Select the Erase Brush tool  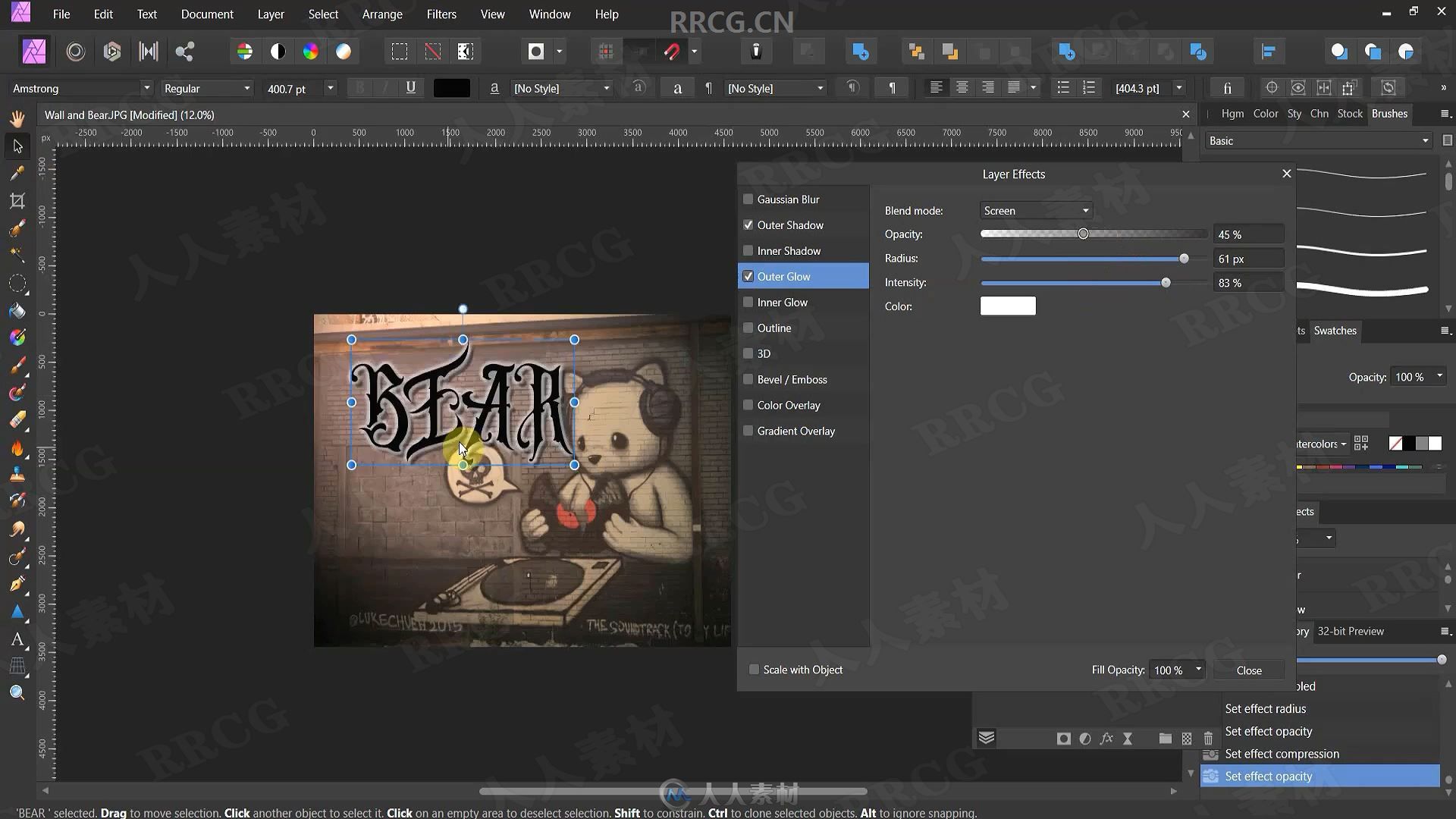pos(17,419)
